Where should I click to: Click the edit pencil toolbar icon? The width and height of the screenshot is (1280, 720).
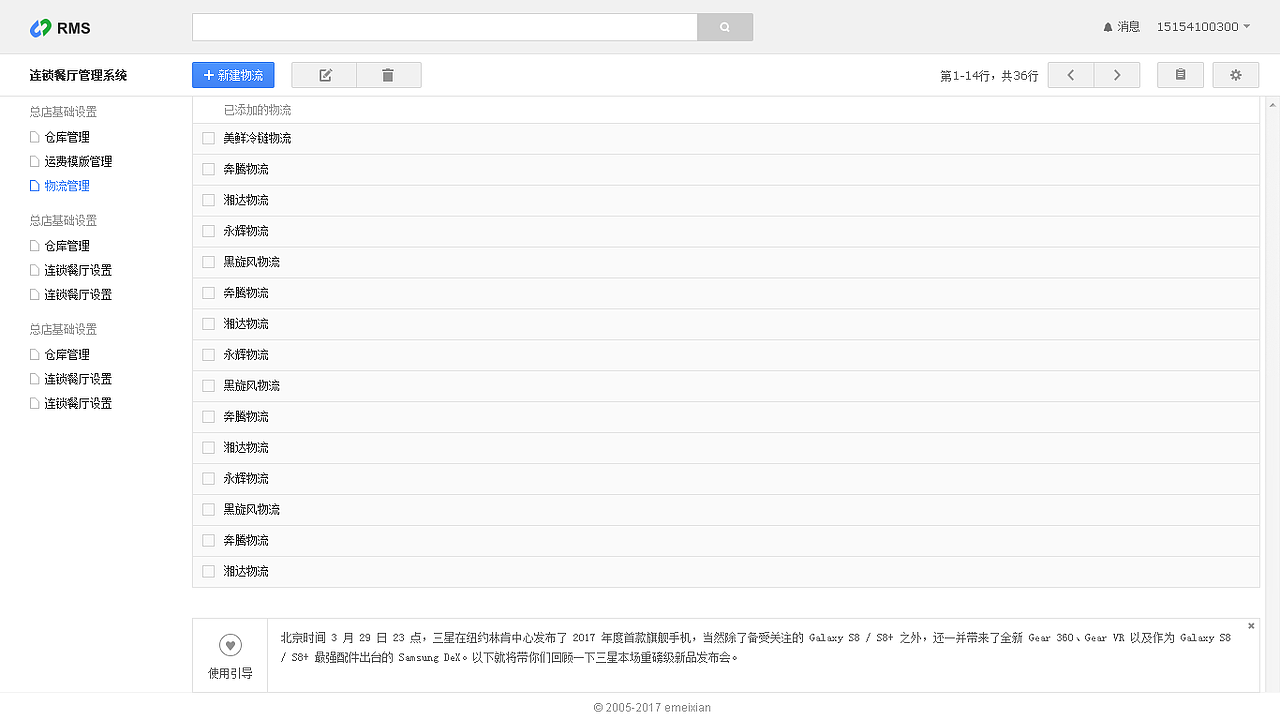pos(324,75)
